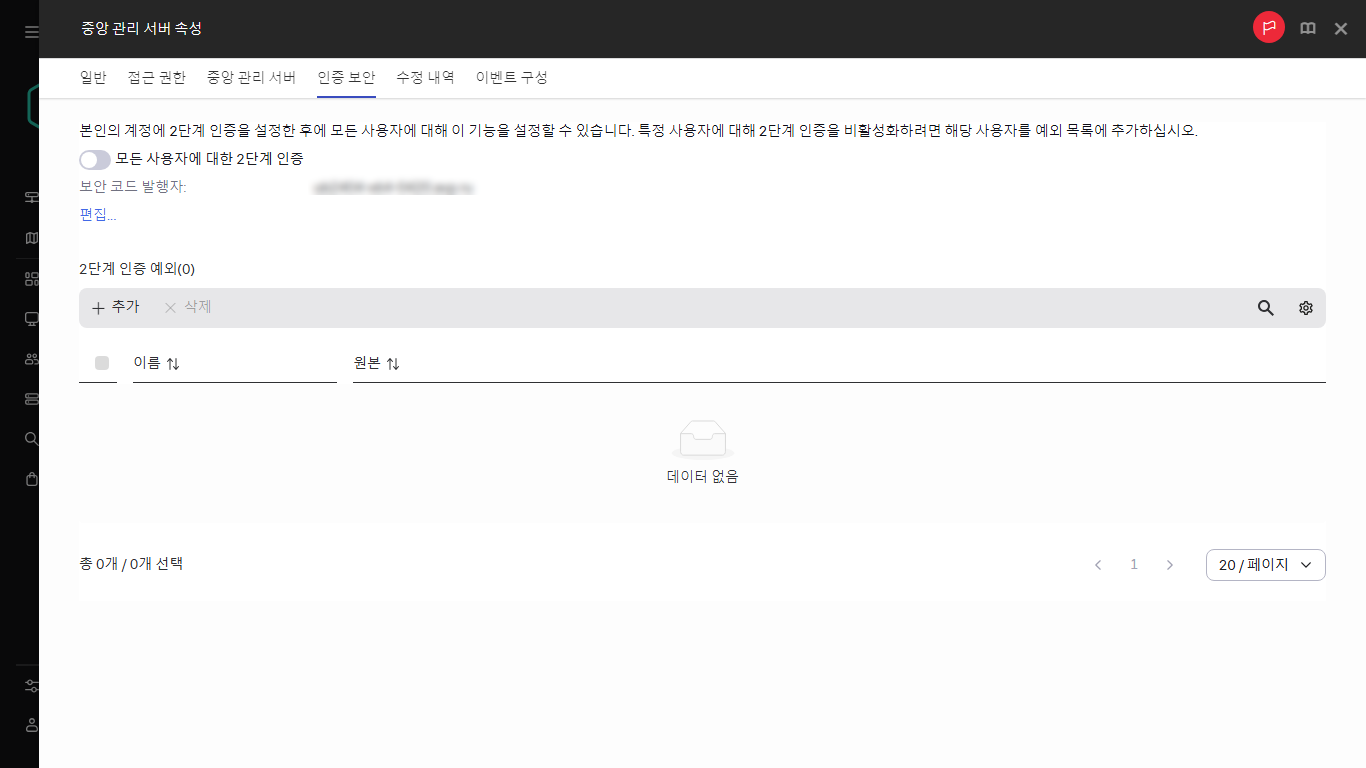
Task: Switch to the 접근 권한 tab
Action: 156,77
